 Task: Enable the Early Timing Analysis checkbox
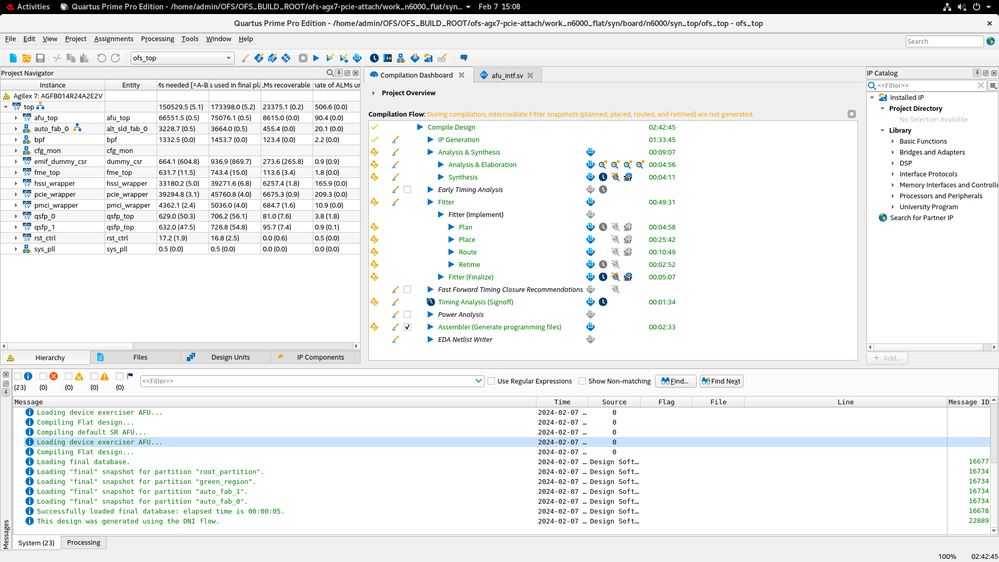coord(407,190)
